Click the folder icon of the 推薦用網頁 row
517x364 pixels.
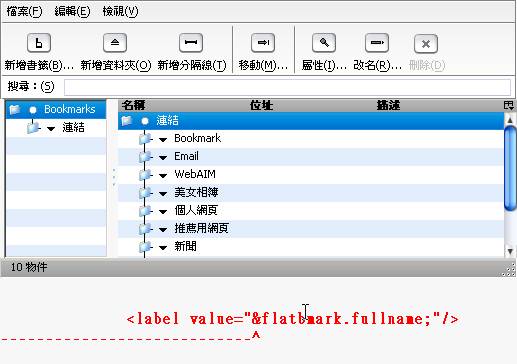(144, 229)
